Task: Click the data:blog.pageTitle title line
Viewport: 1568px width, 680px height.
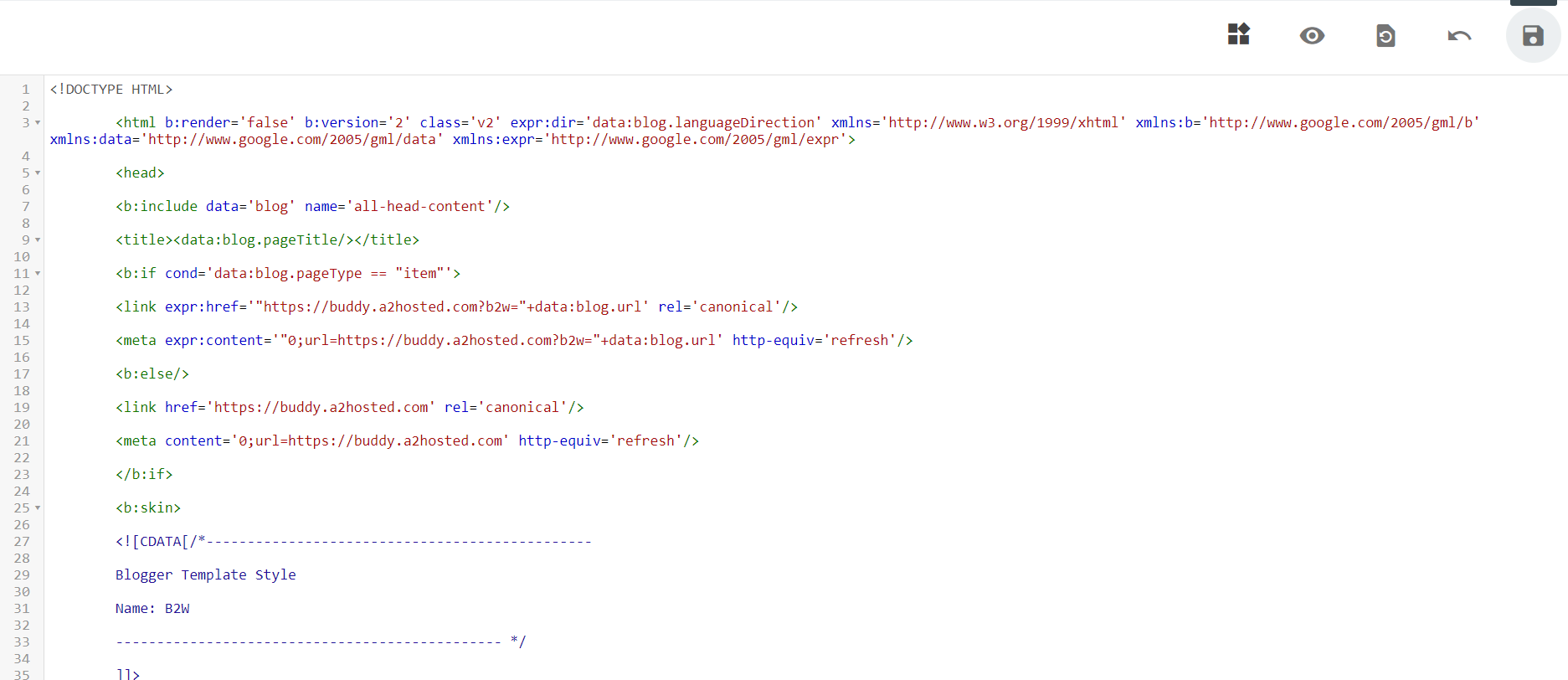Action: [267, 240]
